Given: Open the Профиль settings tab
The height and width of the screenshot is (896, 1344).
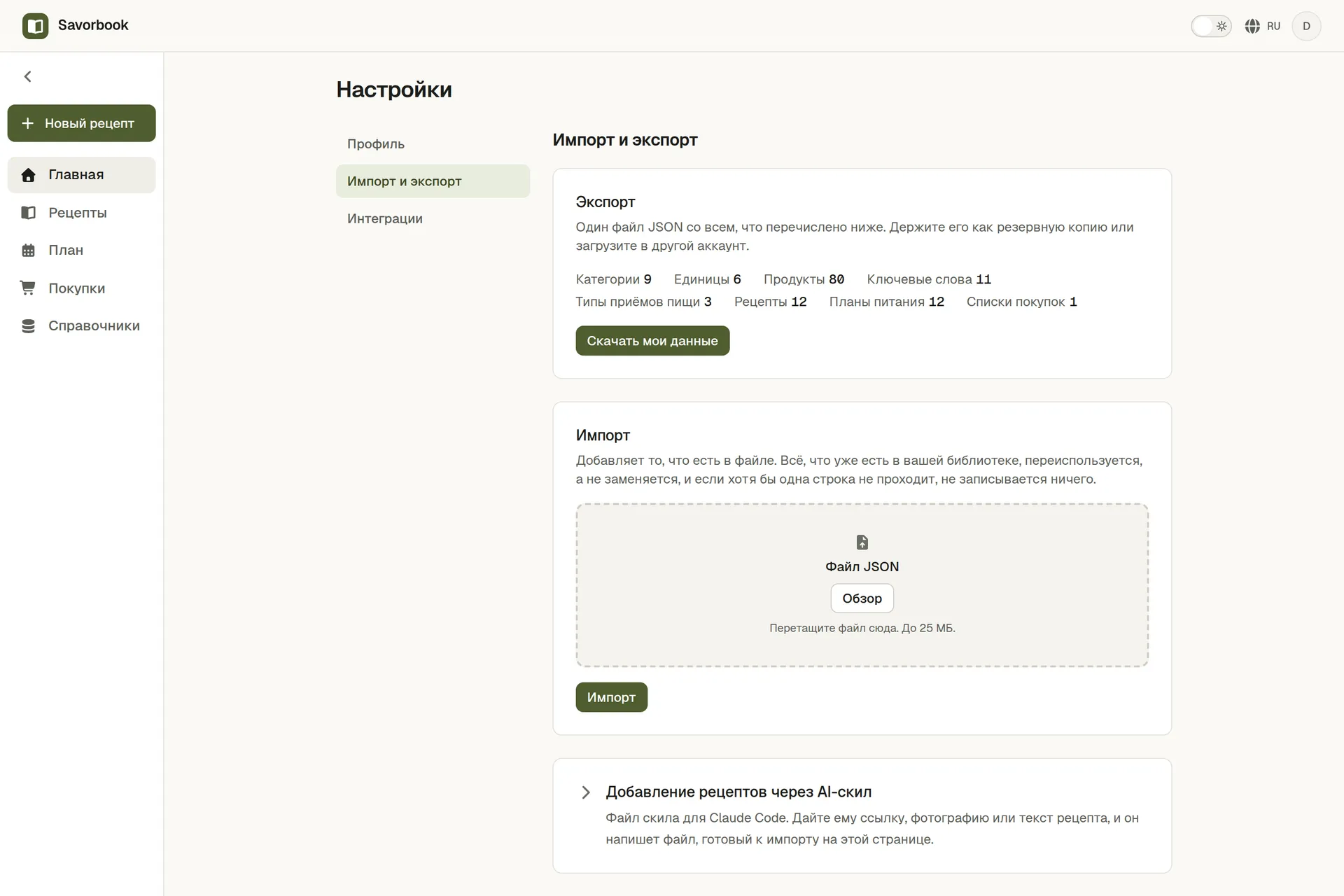Looking at the screenshot, I should pyautogui.click(x=433, y=143).
